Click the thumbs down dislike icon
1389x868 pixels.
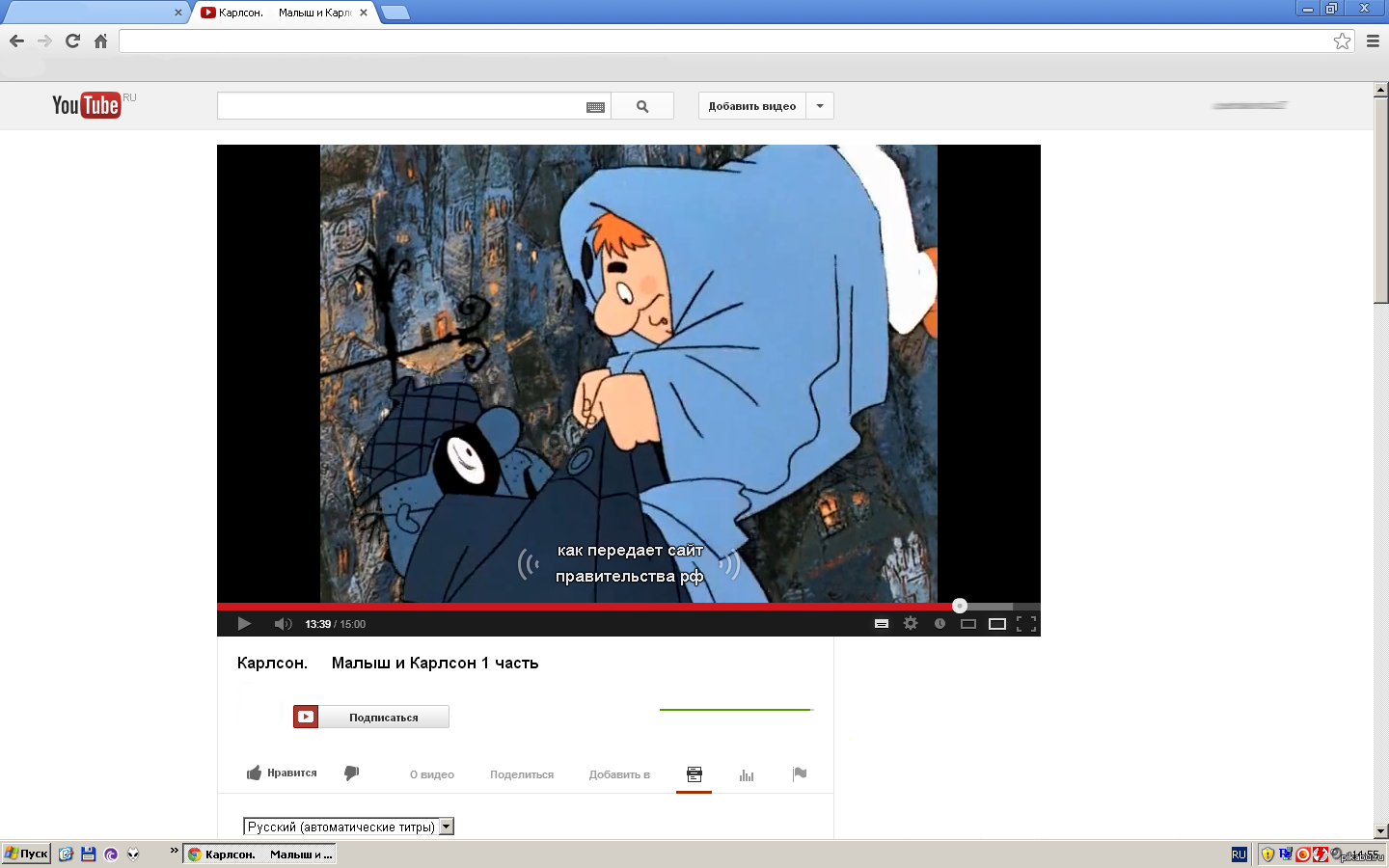pos(352,773)
